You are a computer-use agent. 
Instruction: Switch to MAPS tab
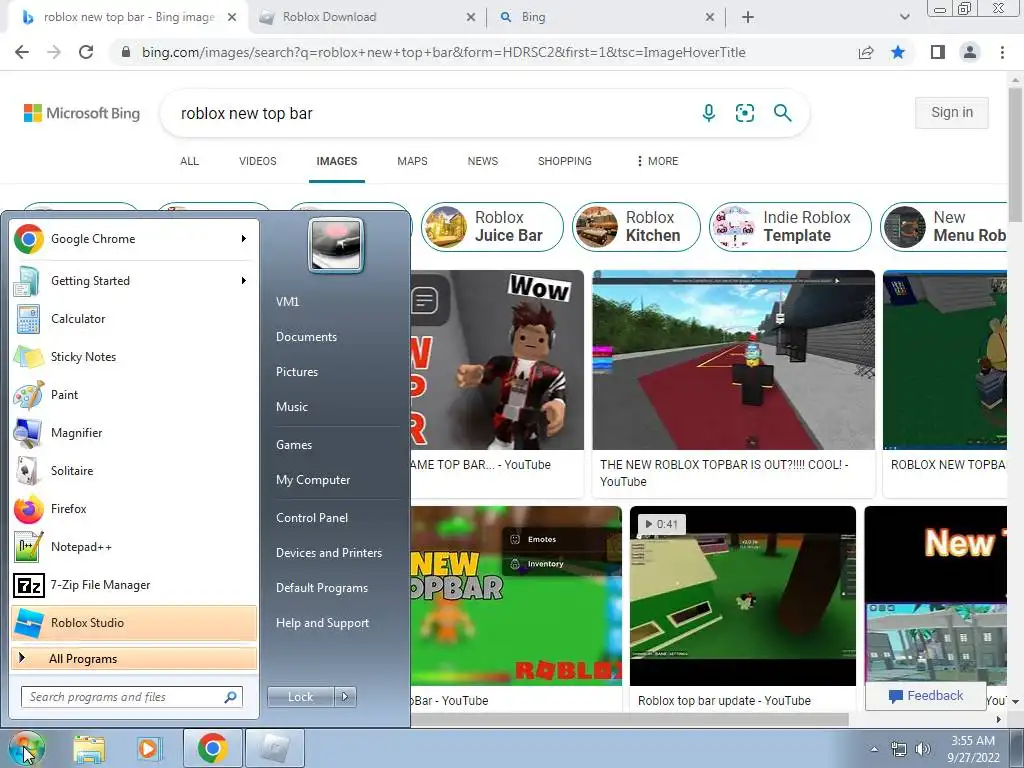[412, 161]
